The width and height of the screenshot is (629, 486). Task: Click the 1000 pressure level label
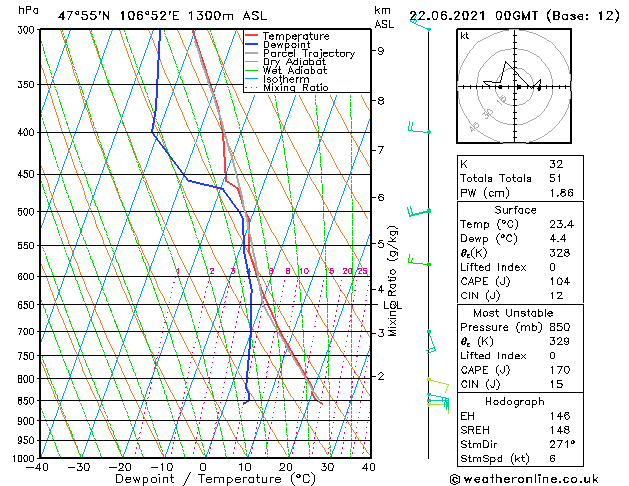[x=26, y=458]
